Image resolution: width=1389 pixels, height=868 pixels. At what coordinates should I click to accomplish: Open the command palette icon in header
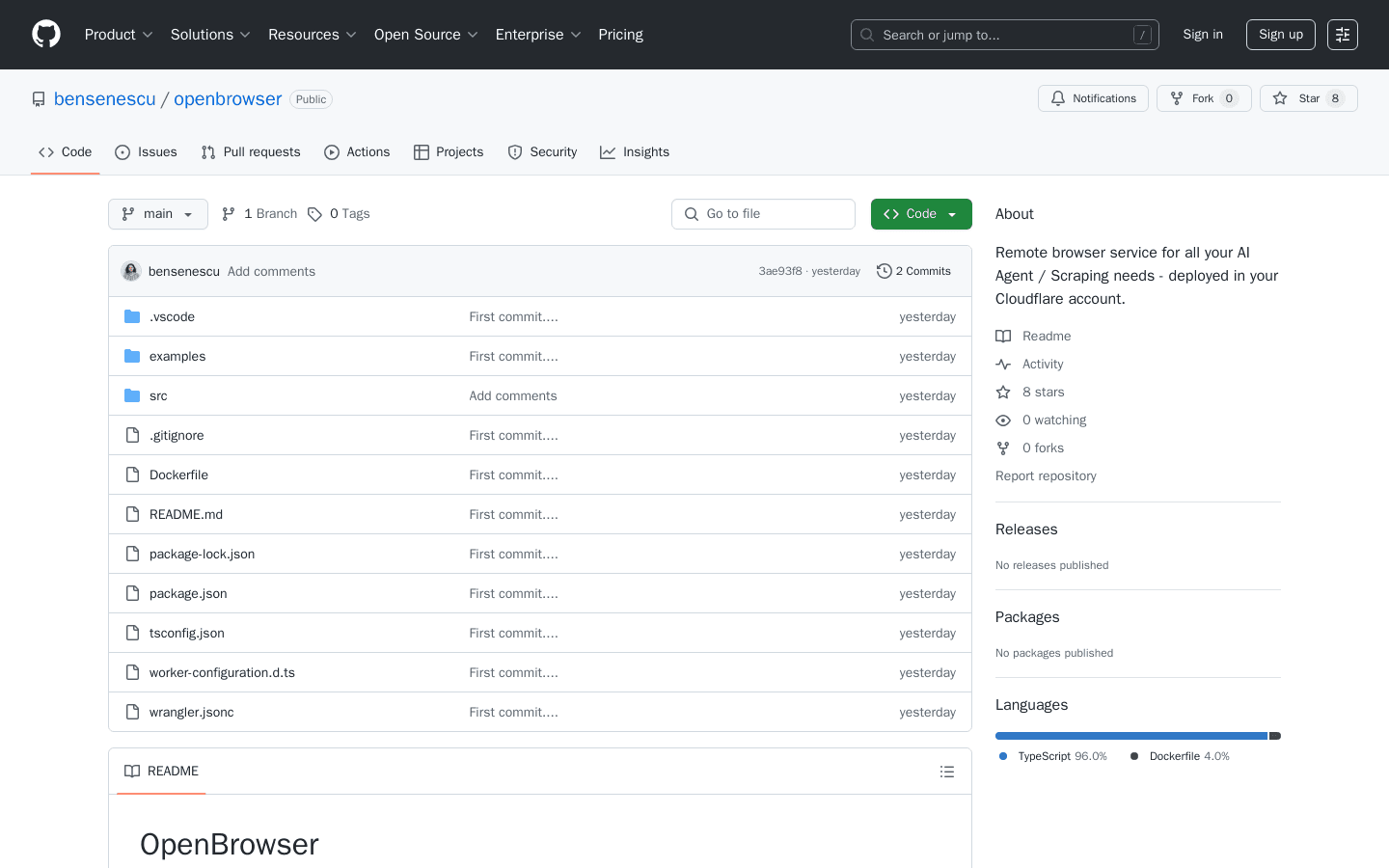click(1343, 35)
